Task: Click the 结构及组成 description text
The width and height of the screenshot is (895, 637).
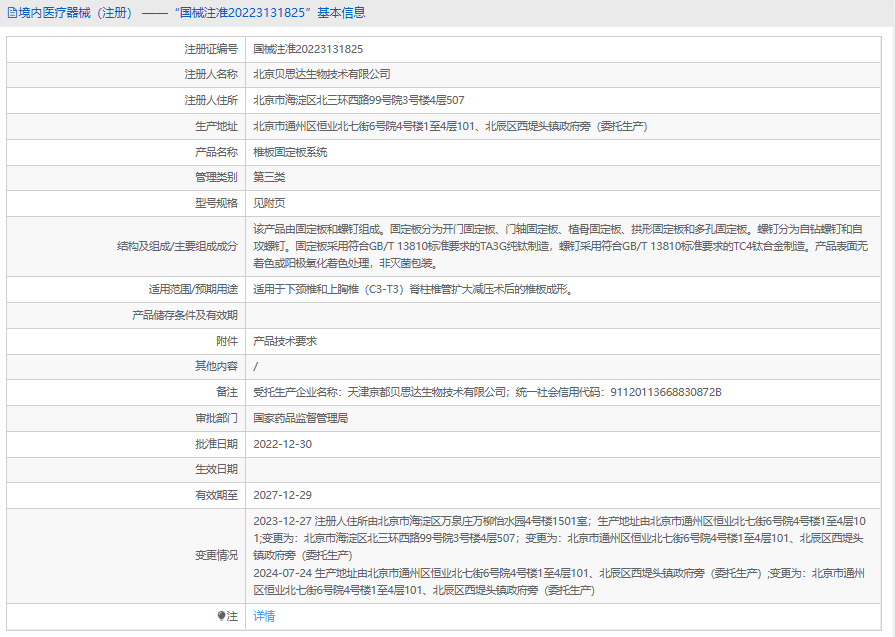Action: click(x=561, y=247)
